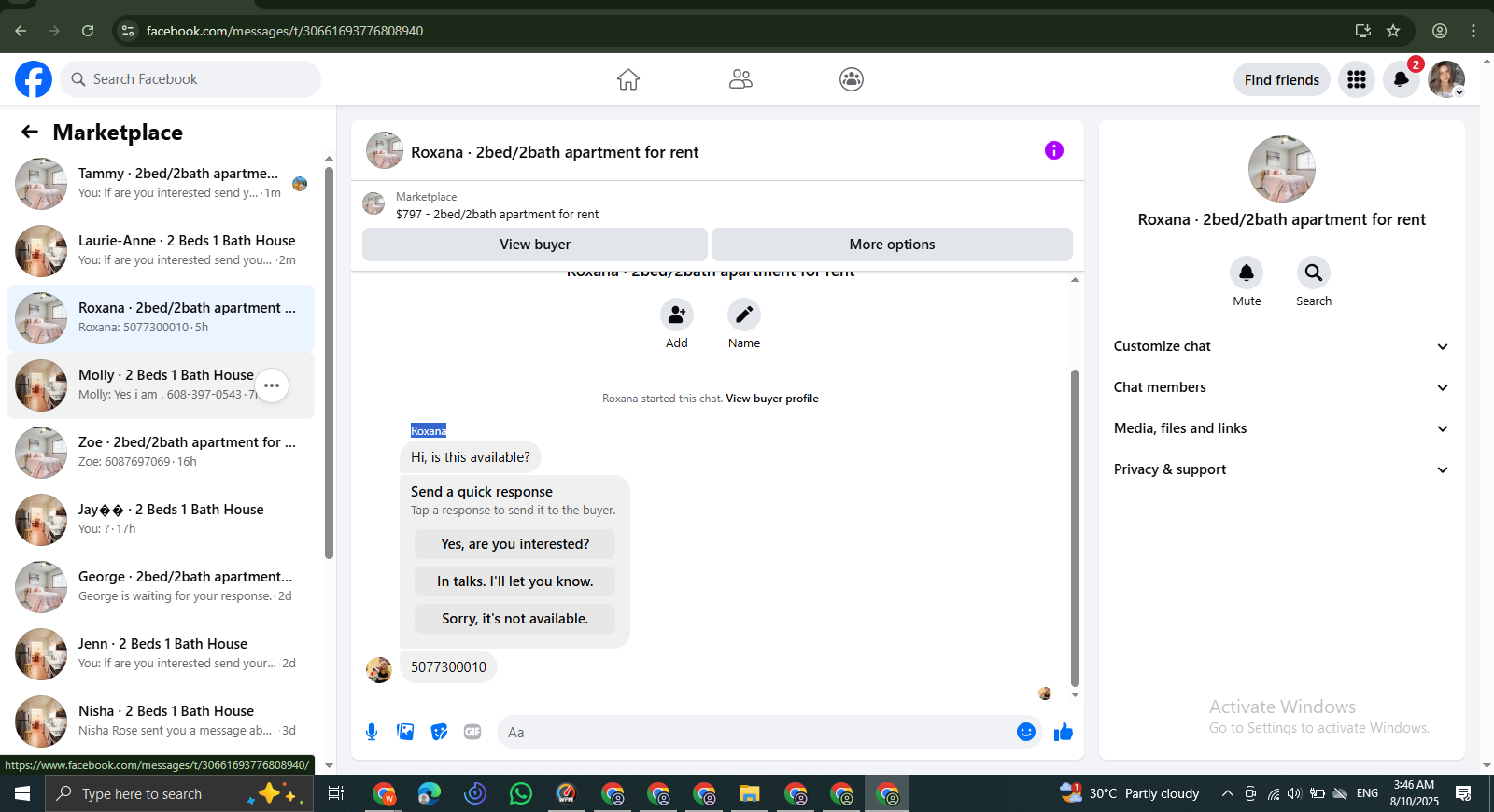Open Laurie-Anne's 2 Beds 1 Bath House chat

pyautogui.click(x=161, y=251)
